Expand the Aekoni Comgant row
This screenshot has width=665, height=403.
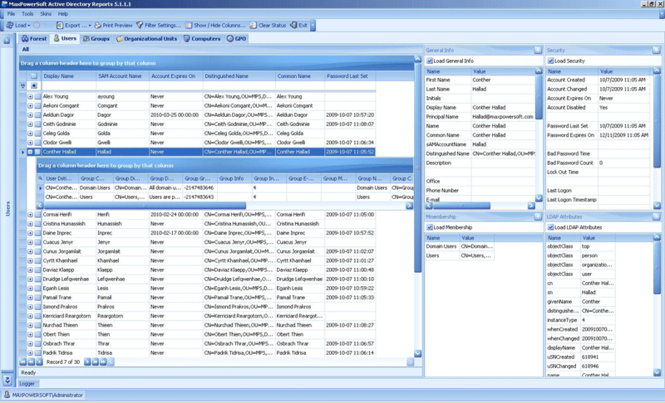pyautogui.click(x=30, y=106)
